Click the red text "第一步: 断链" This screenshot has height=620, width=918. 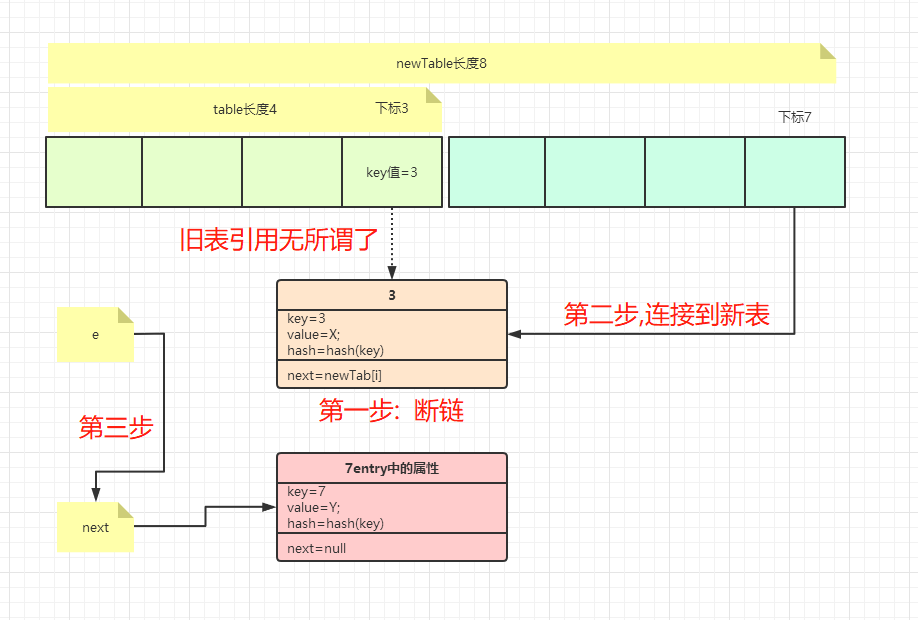394,410
